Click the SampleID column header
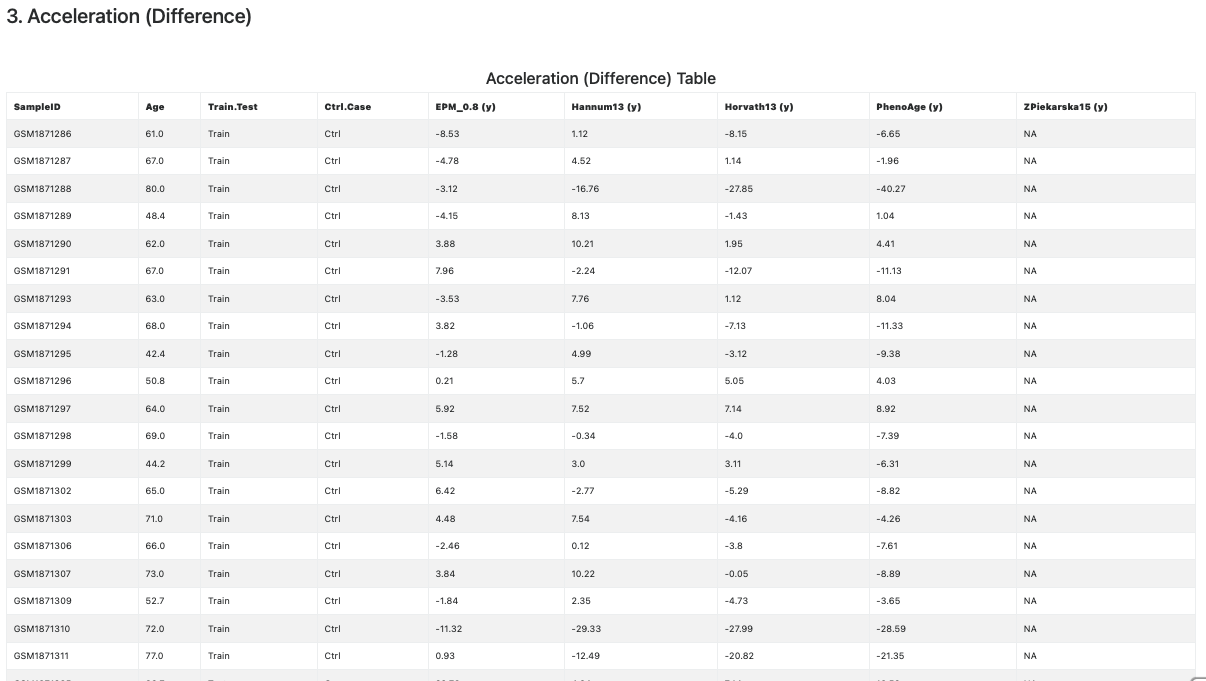1206x681 pixels. [x=37, y=107]
